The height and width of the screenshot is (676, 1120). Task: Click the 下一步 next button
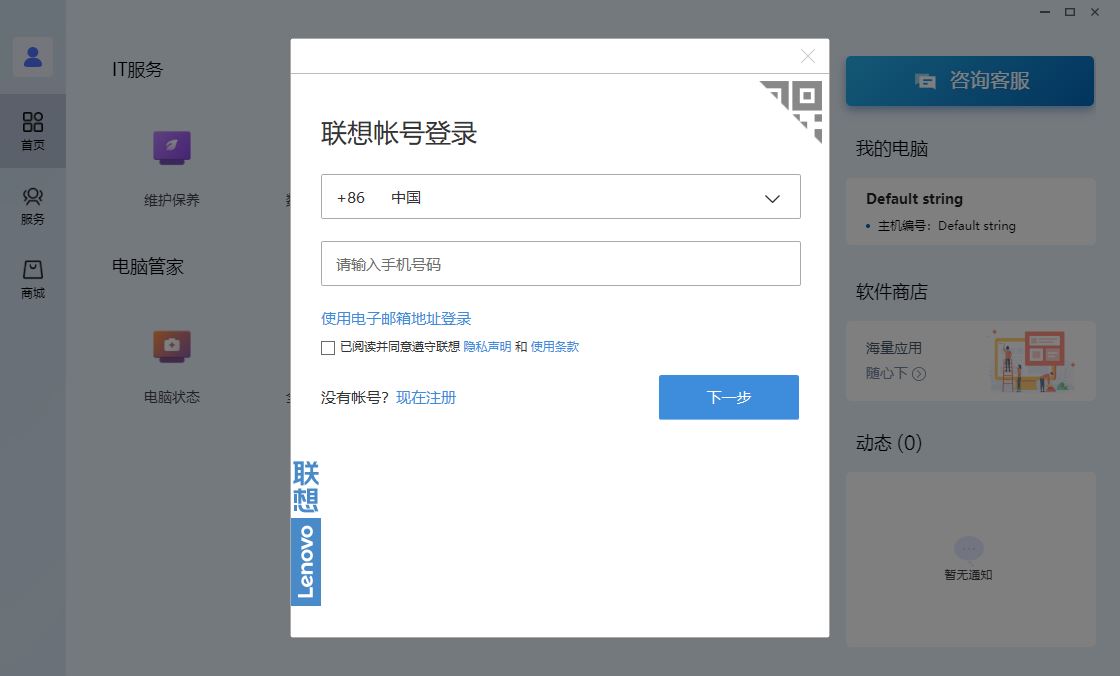point(728,397)
